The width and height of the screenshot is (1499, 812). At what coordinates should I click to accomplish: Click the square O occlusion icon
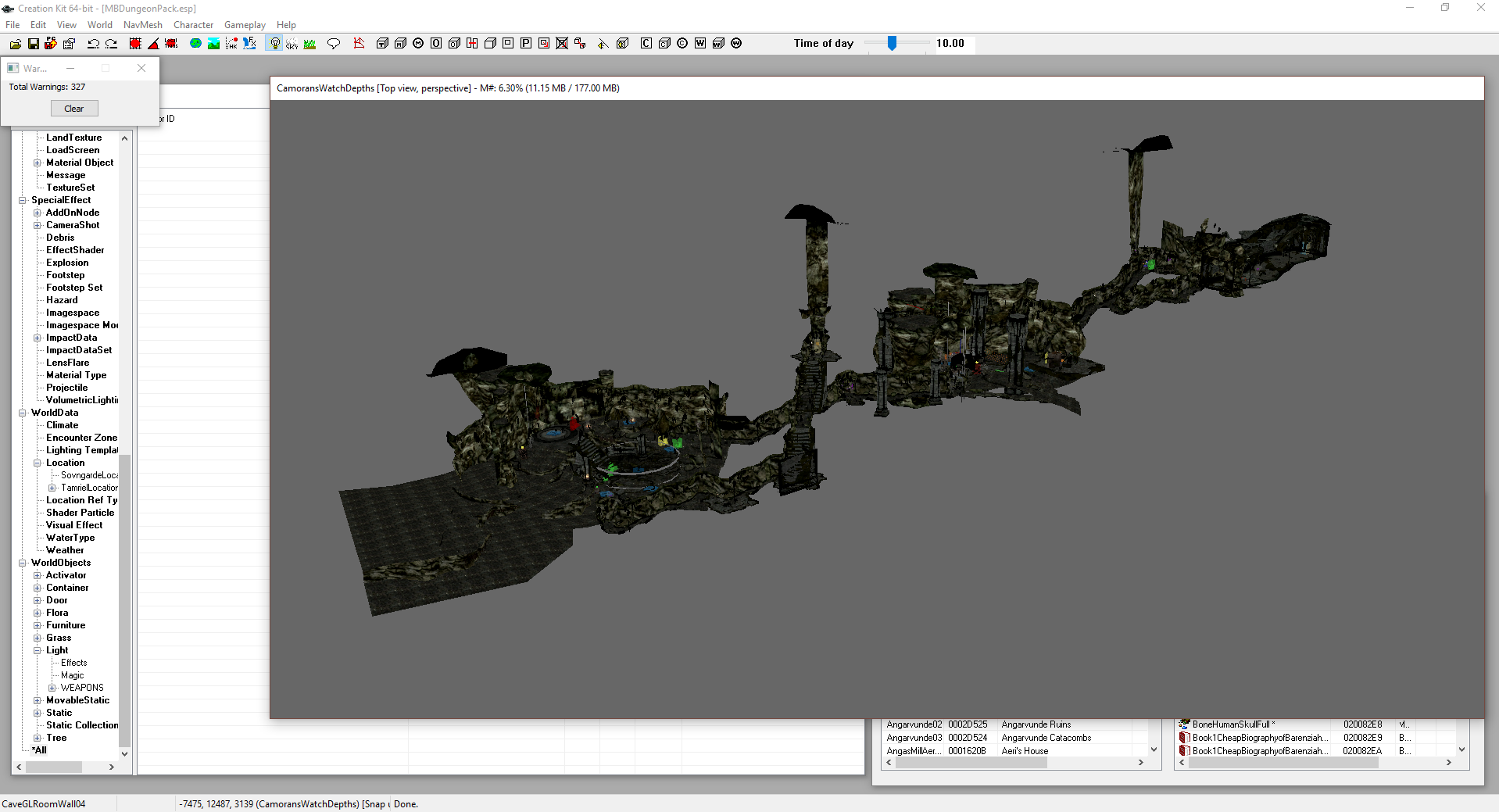[x=436, y=44]
